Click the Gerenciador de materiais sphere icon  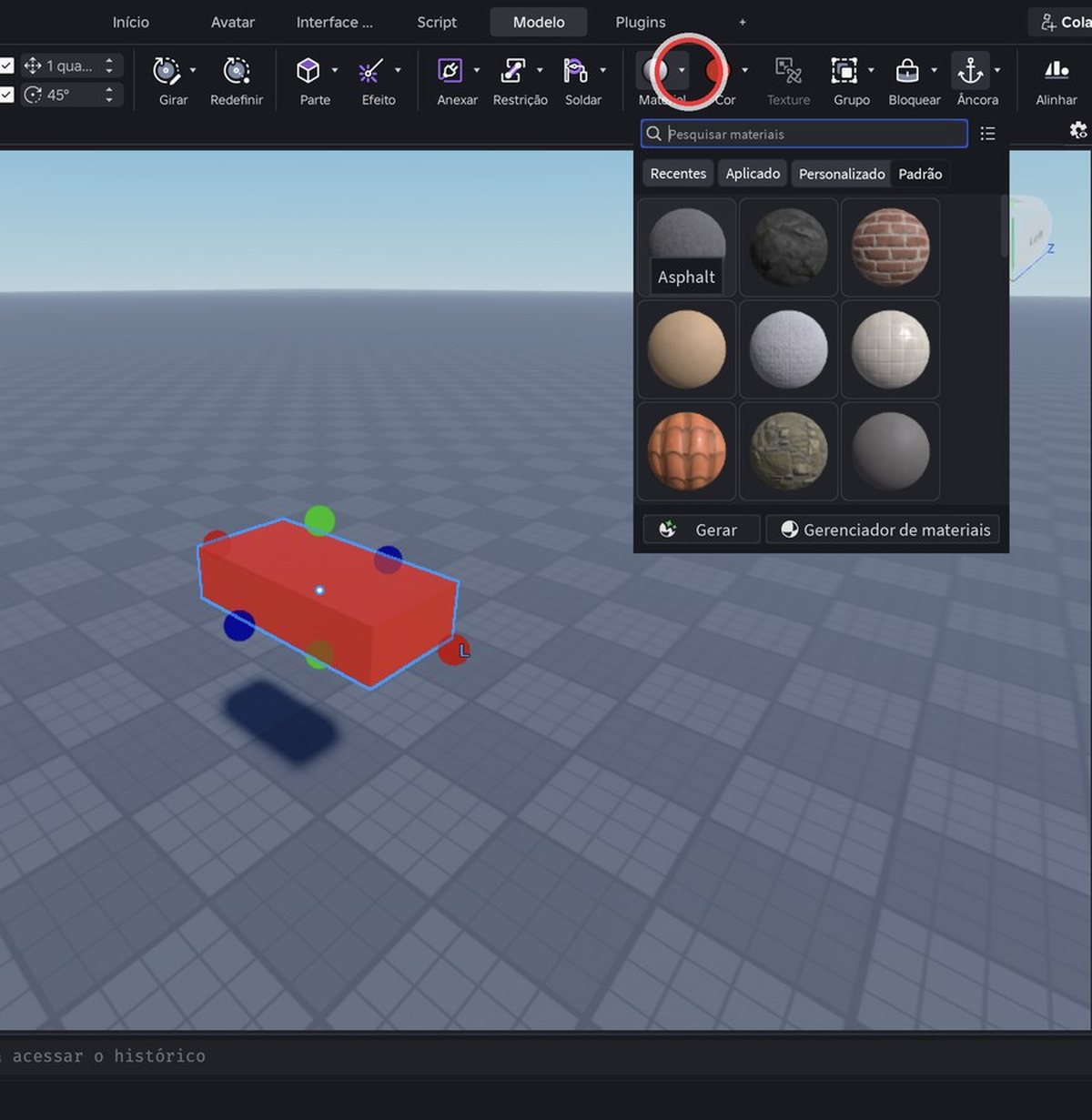point(790,530)
